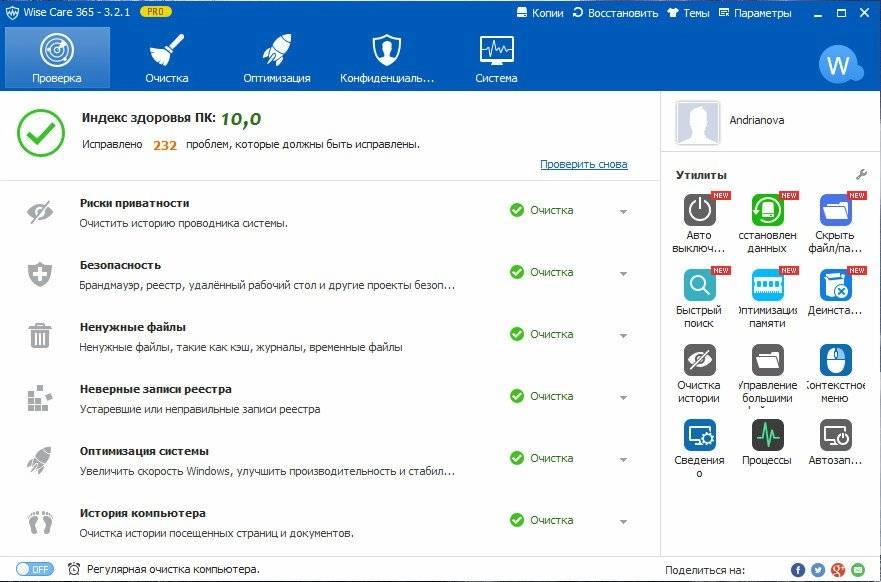This screenshot has height=582, width=881.
Task: Click Очистка status for Безопасность
Action: (542, 272)
